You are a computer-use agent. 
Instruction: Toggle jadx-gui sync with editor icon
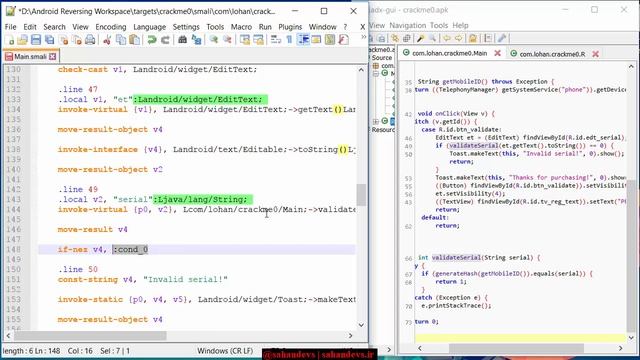[394, 38]
